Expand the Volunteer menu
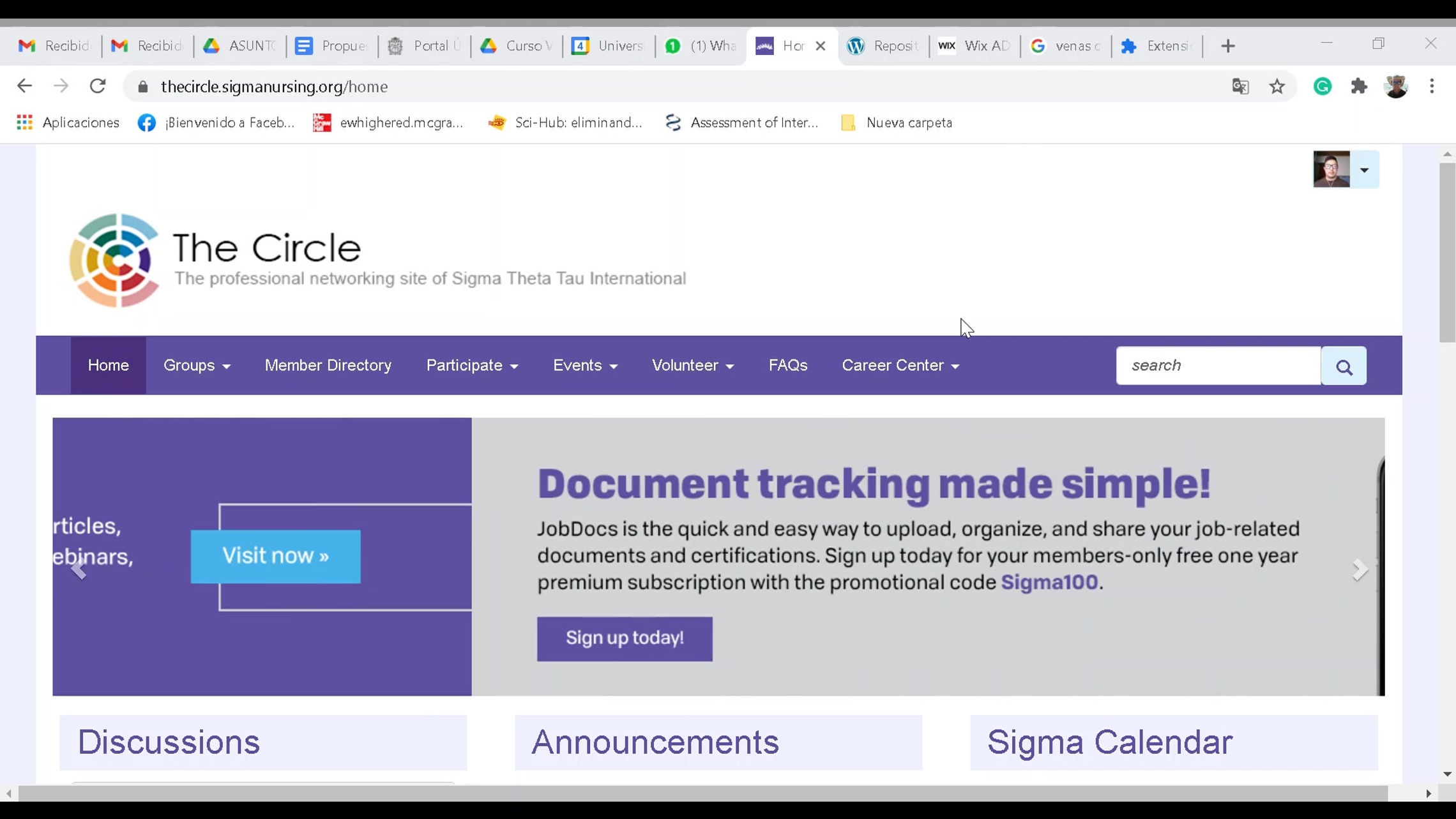 click(x=693, y=366)
